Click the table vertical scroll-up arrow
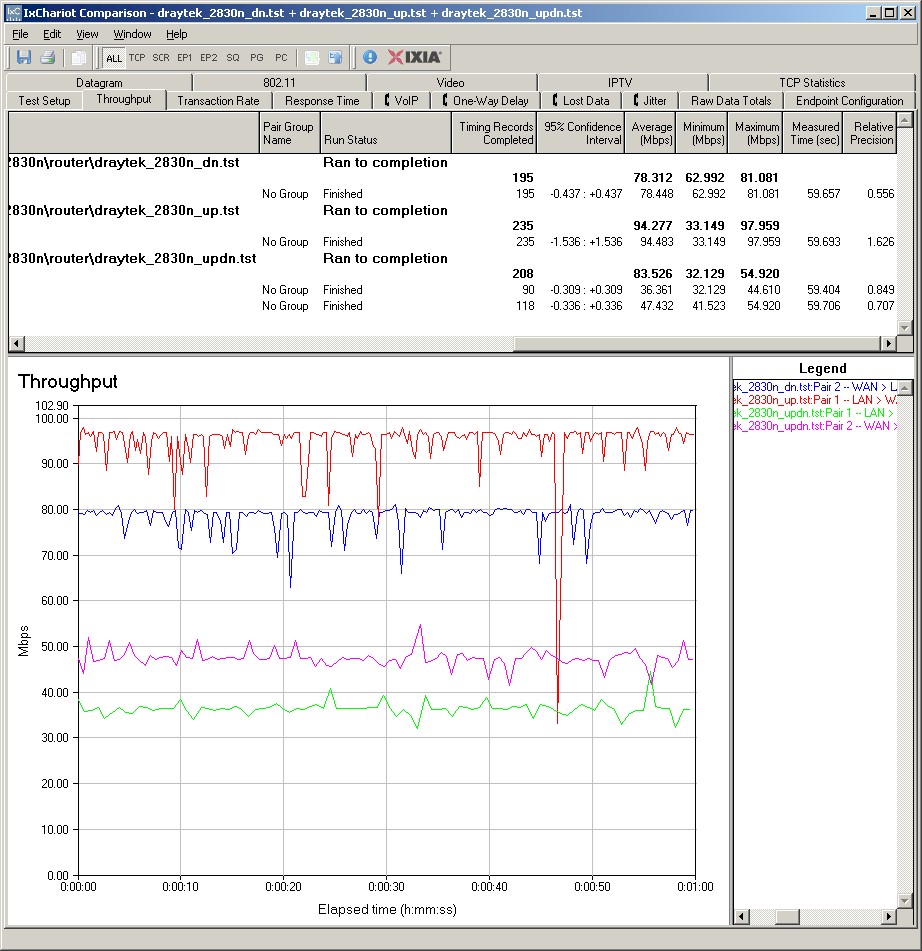 point(905,120)
